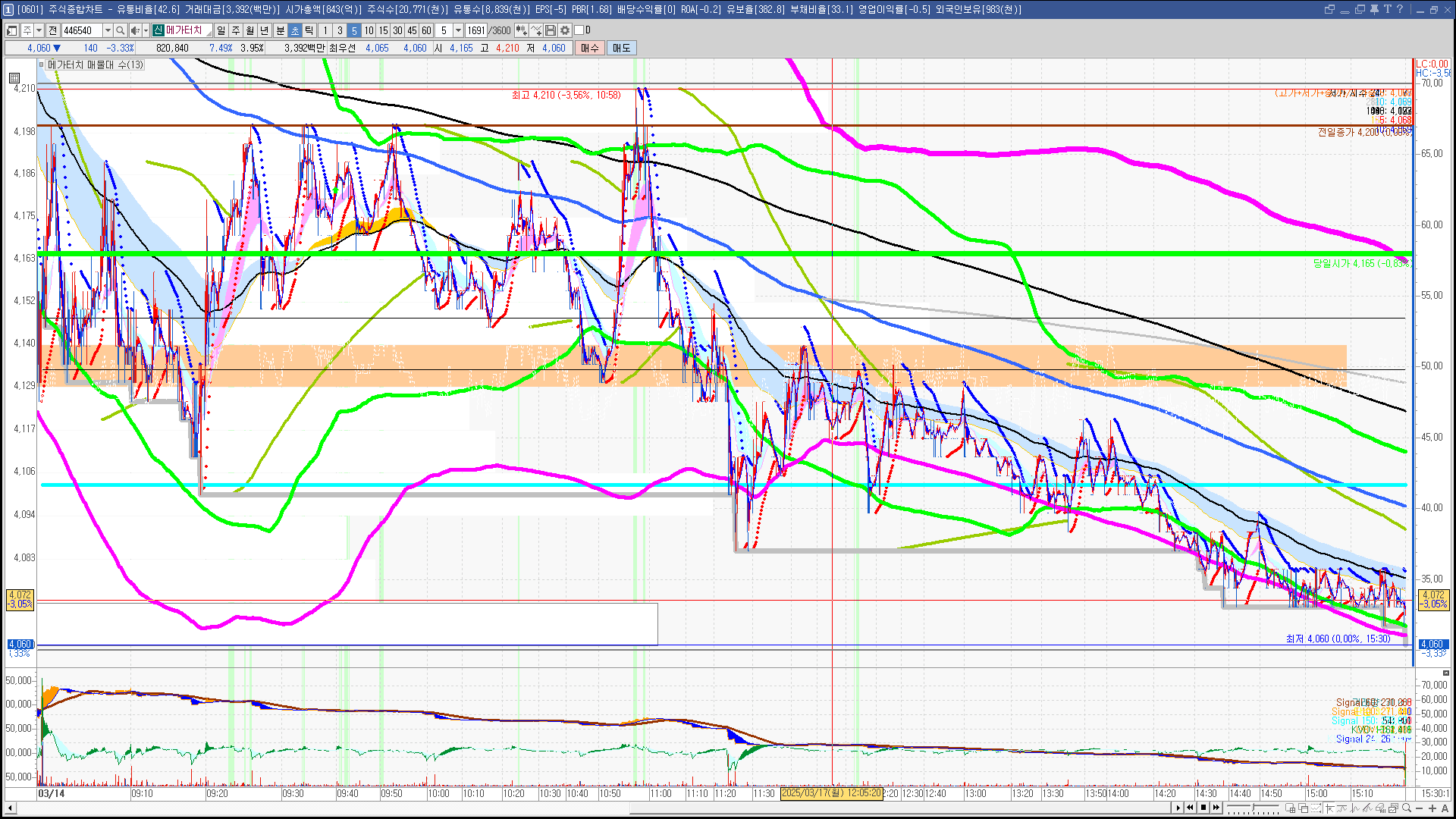Click the zoom magnifier icon at bottom right
1456x819 pixels.
tap(1407, 808)
